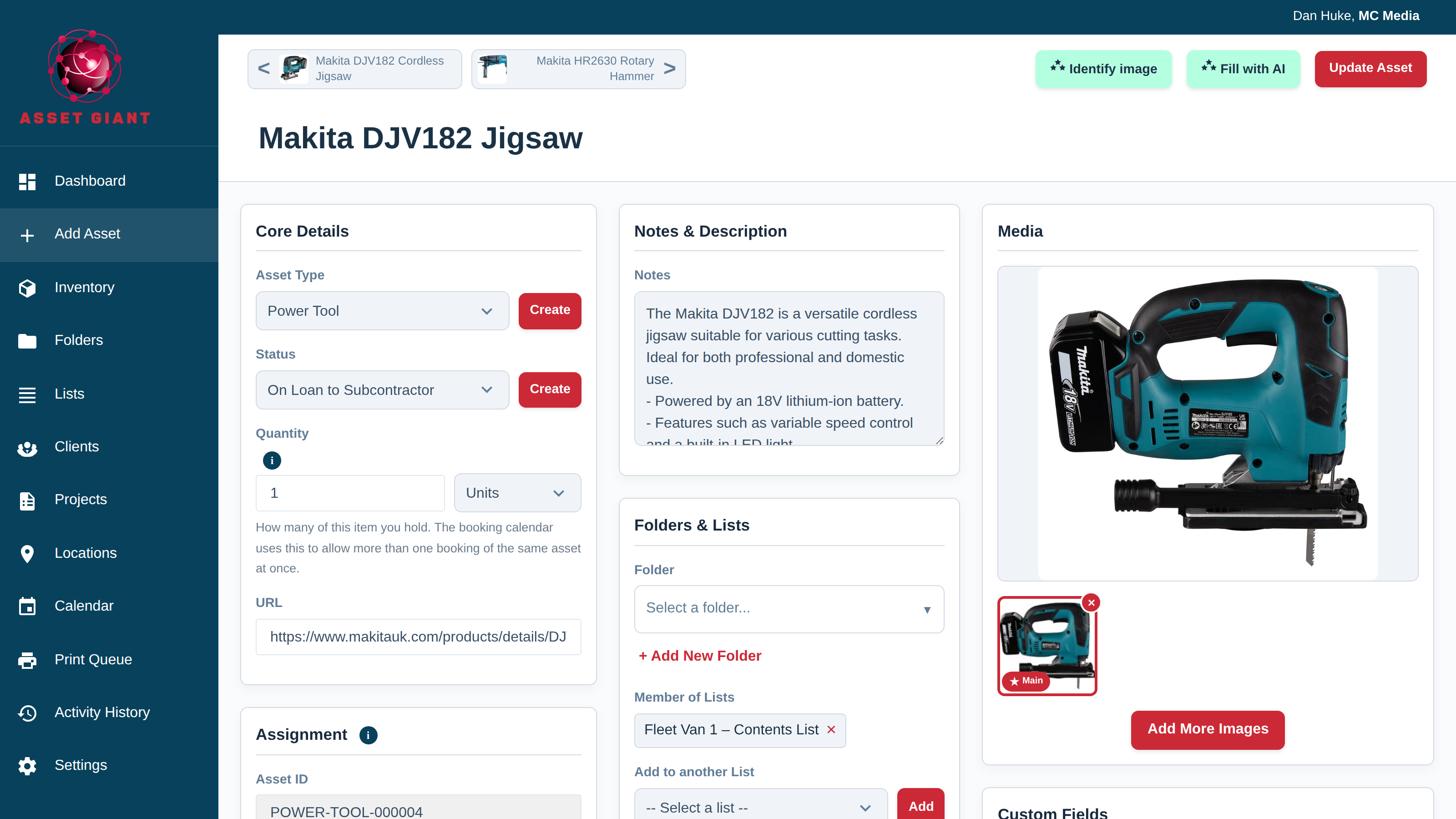Screen dimensions: 1456x819
Task: Click the Media heading
Action: pos(1020,232)
